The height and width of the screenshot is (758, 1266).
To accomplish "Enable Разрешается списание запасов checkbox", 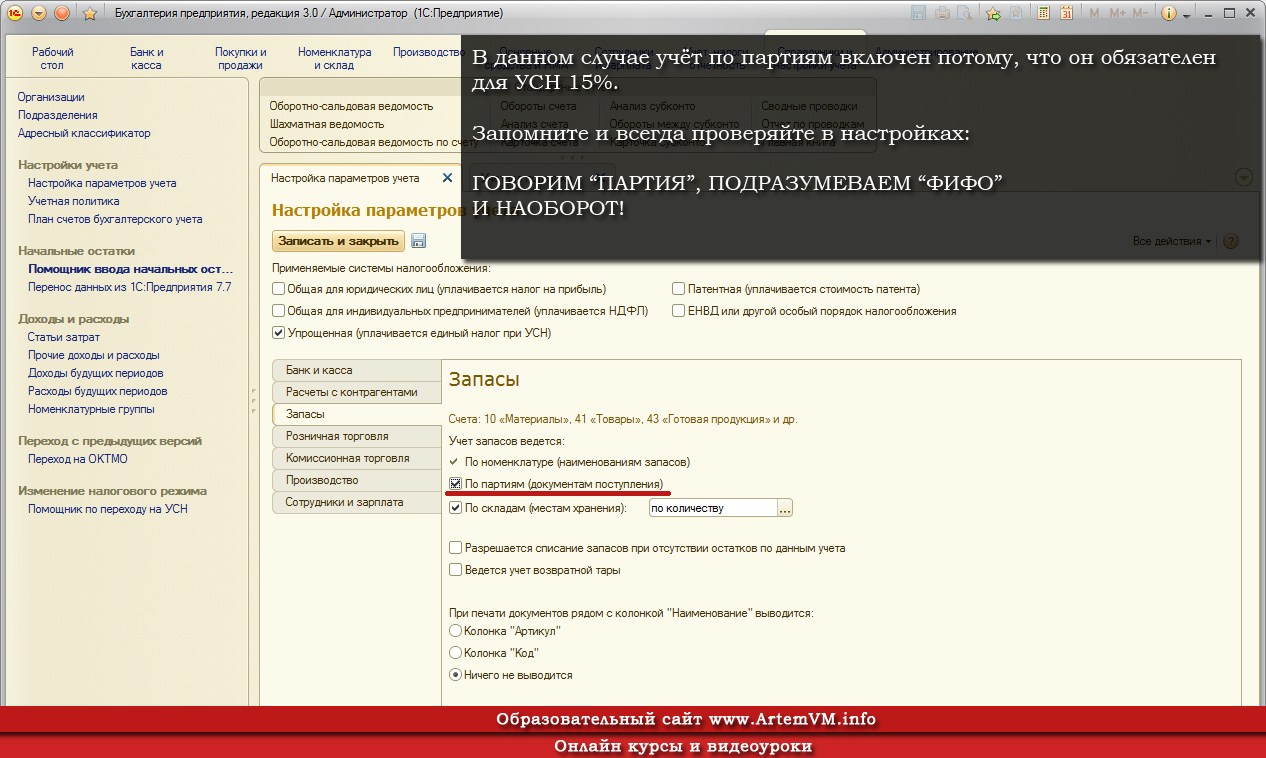I will [x=456, y=548].
